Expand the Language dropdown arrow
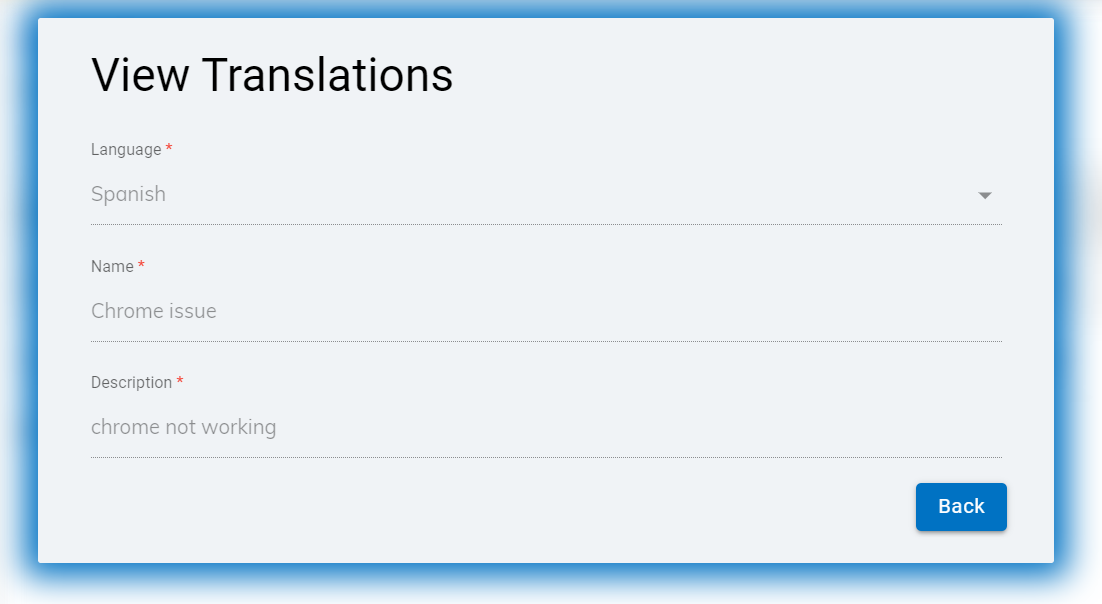1102x604 pixels. (984, 195)
